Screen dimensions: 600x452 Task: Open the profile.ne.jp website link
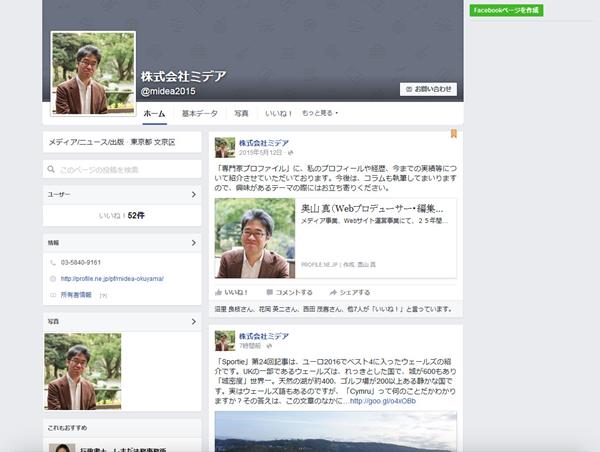pyautogui.click(x=112, y=279)
